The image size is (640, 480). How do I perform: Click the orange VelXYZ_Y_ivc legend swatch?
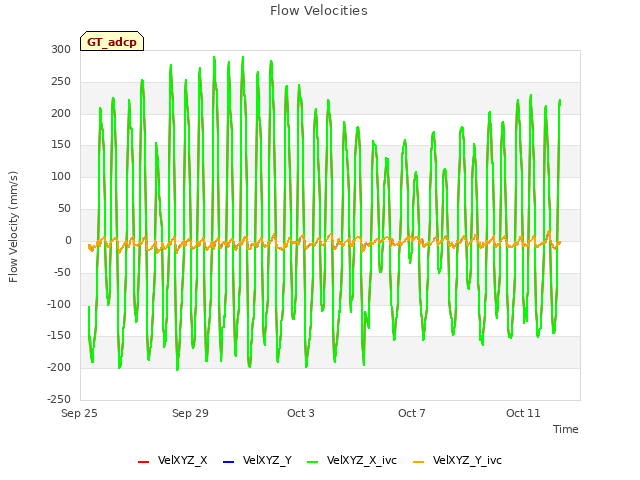pos(418,462)
